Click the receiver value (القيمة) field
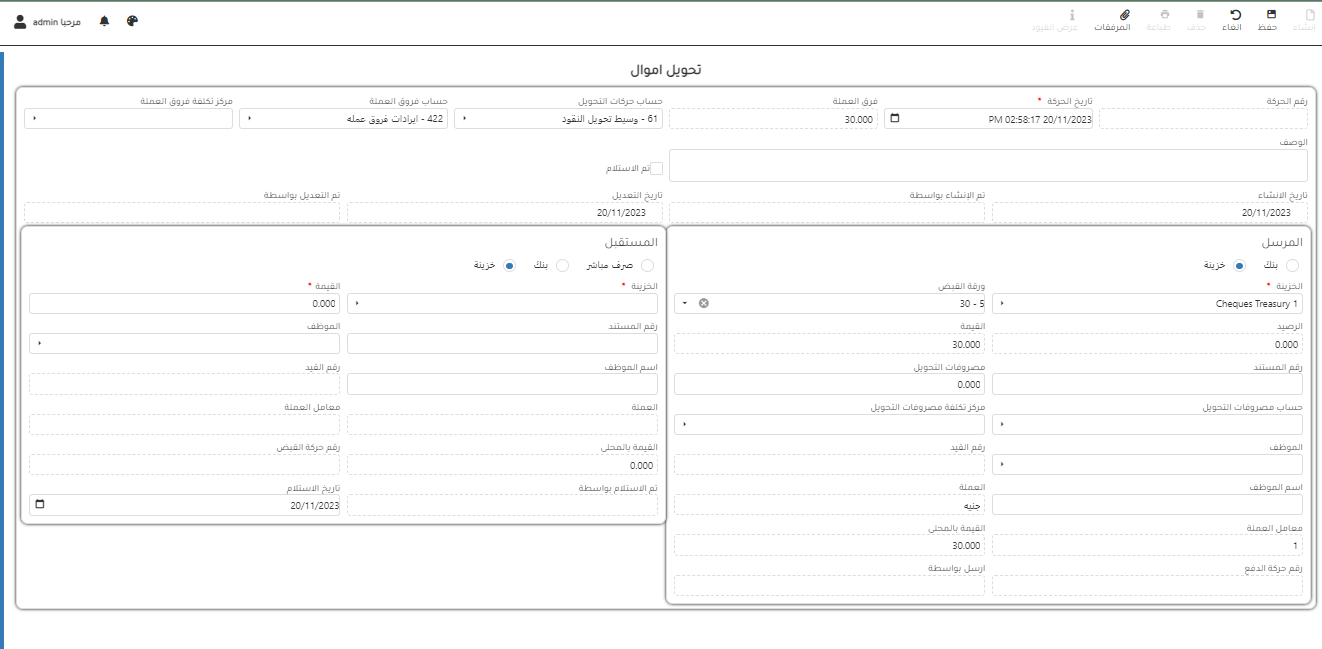Image resolution: width=1322 pixels, height=649 pixels. (x=184, y=303)
